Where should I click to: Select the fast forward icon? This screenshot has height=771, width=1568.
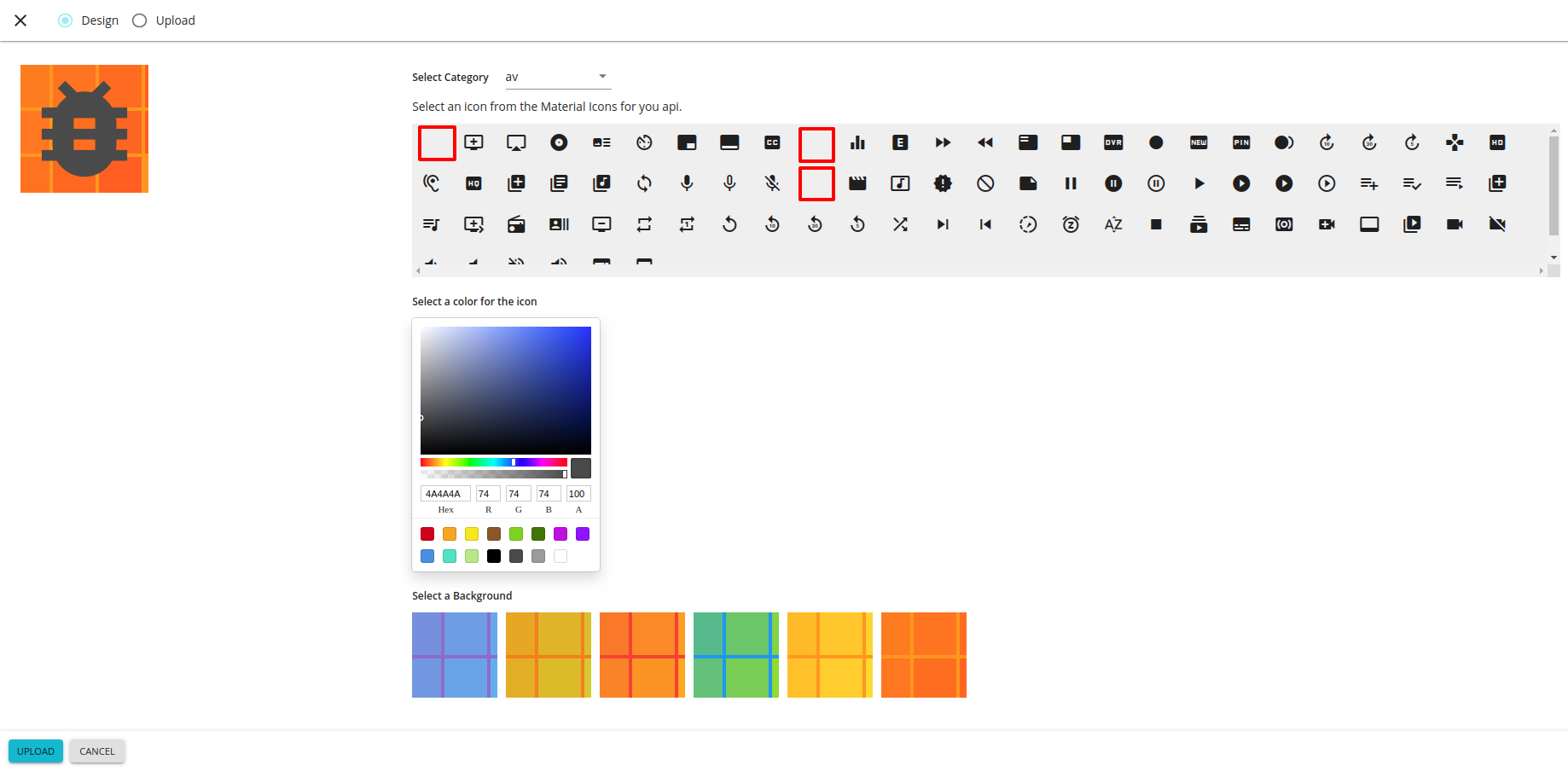(x=943, y=142)
